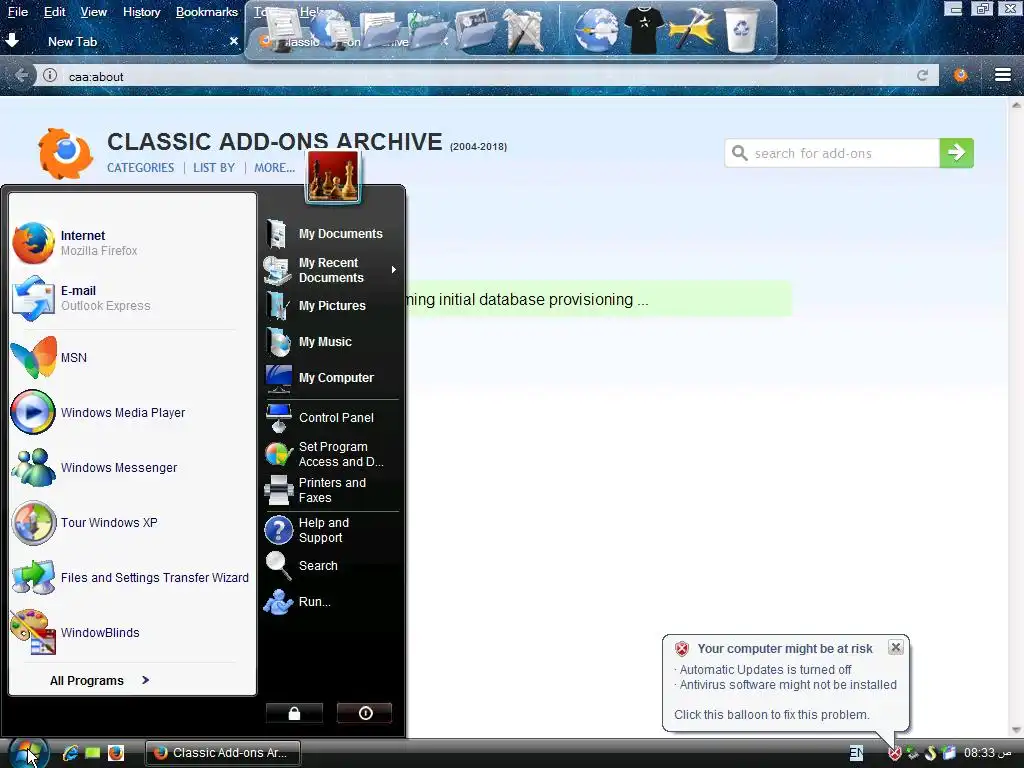Viewport: 1024px width, 768px height.
Task: Click Show Desktop icon in Quick Launch
Action: coord(93,753)
